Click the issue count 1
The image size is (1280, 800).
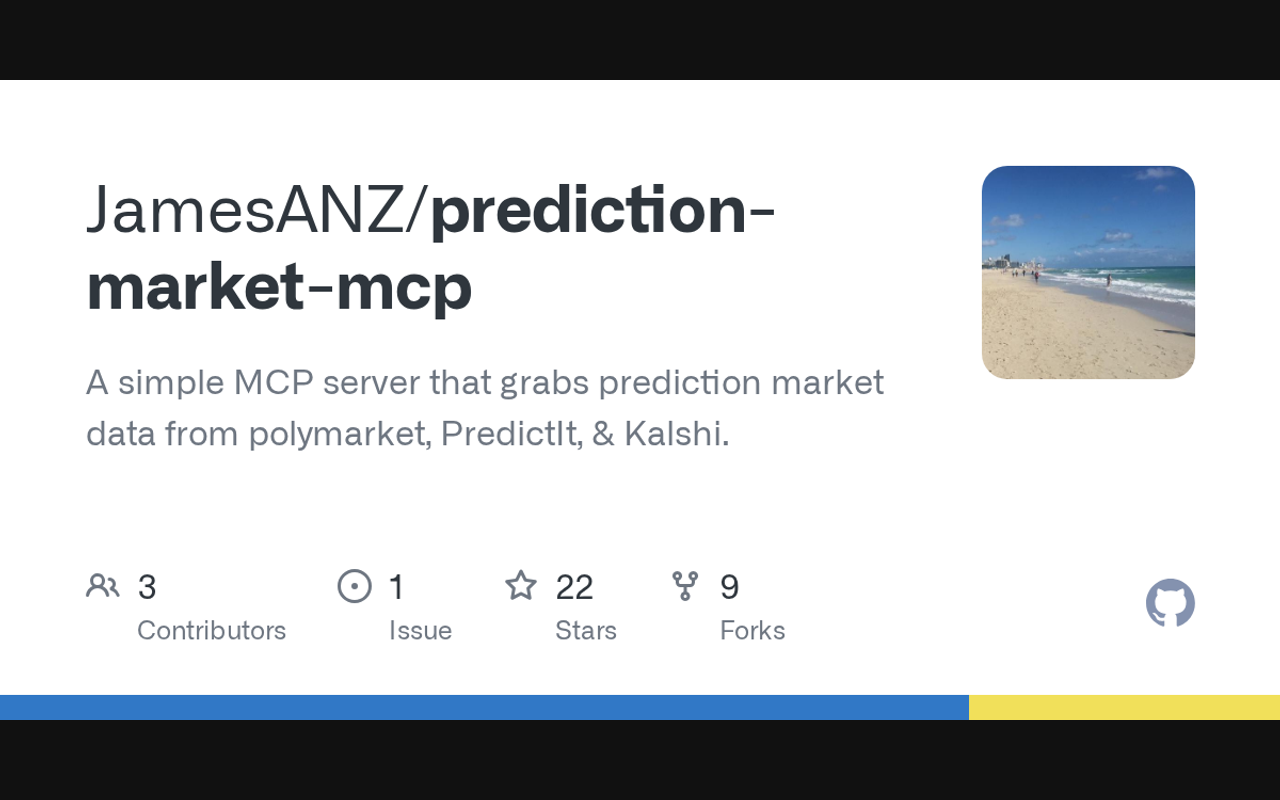coord(396,587)
